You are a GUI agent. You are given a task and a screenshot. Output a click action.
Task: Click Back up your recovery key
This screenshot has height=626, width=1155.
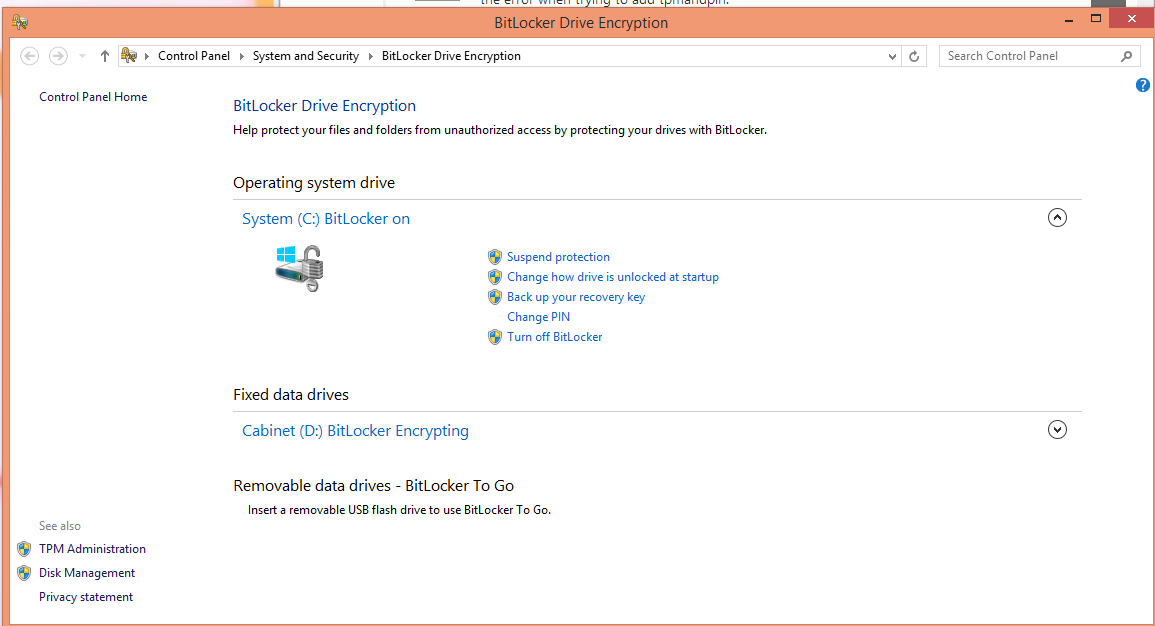click(x=575, y=297)
